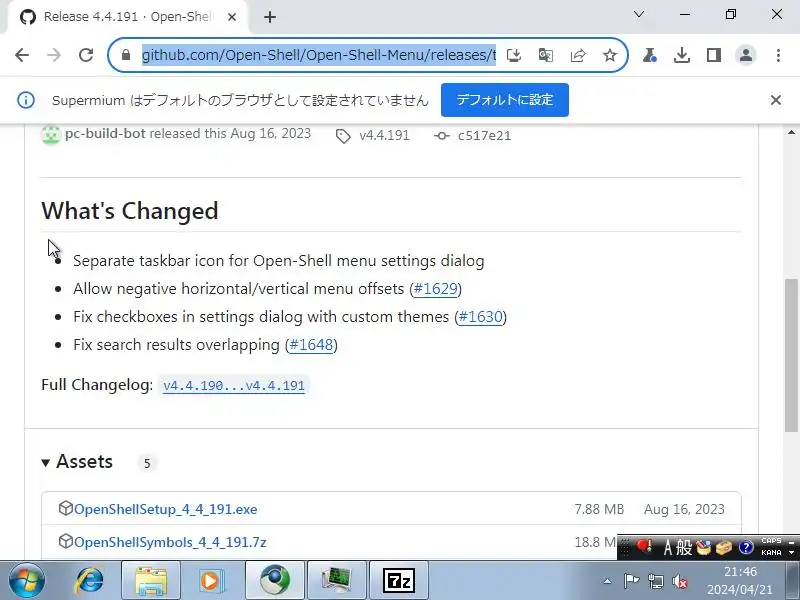Open the v4.4.190...v4.4.191 changelog link

pyautogui.click(x=234, y=385)
